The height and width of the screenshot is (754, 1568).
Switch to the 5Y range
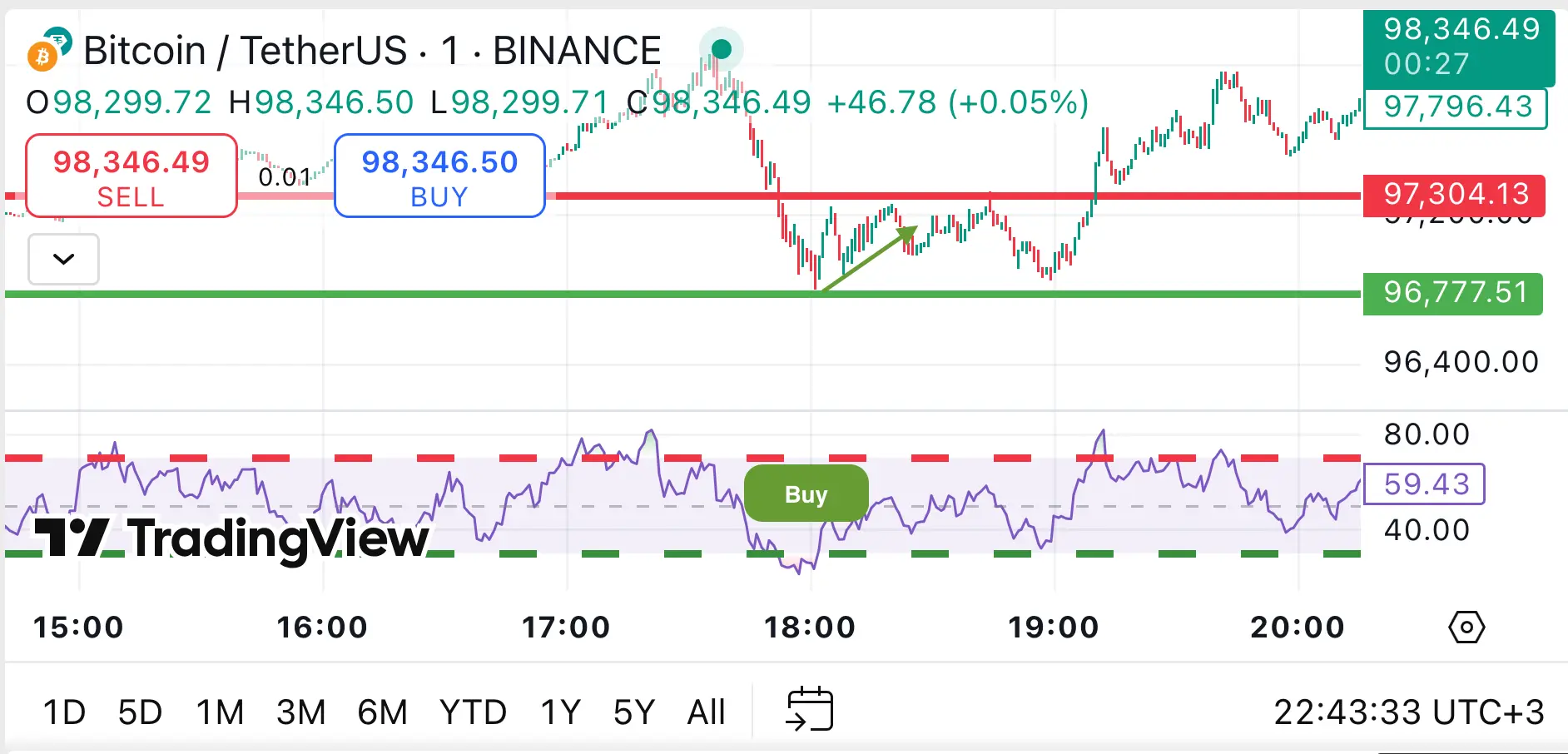click(634, 712)
